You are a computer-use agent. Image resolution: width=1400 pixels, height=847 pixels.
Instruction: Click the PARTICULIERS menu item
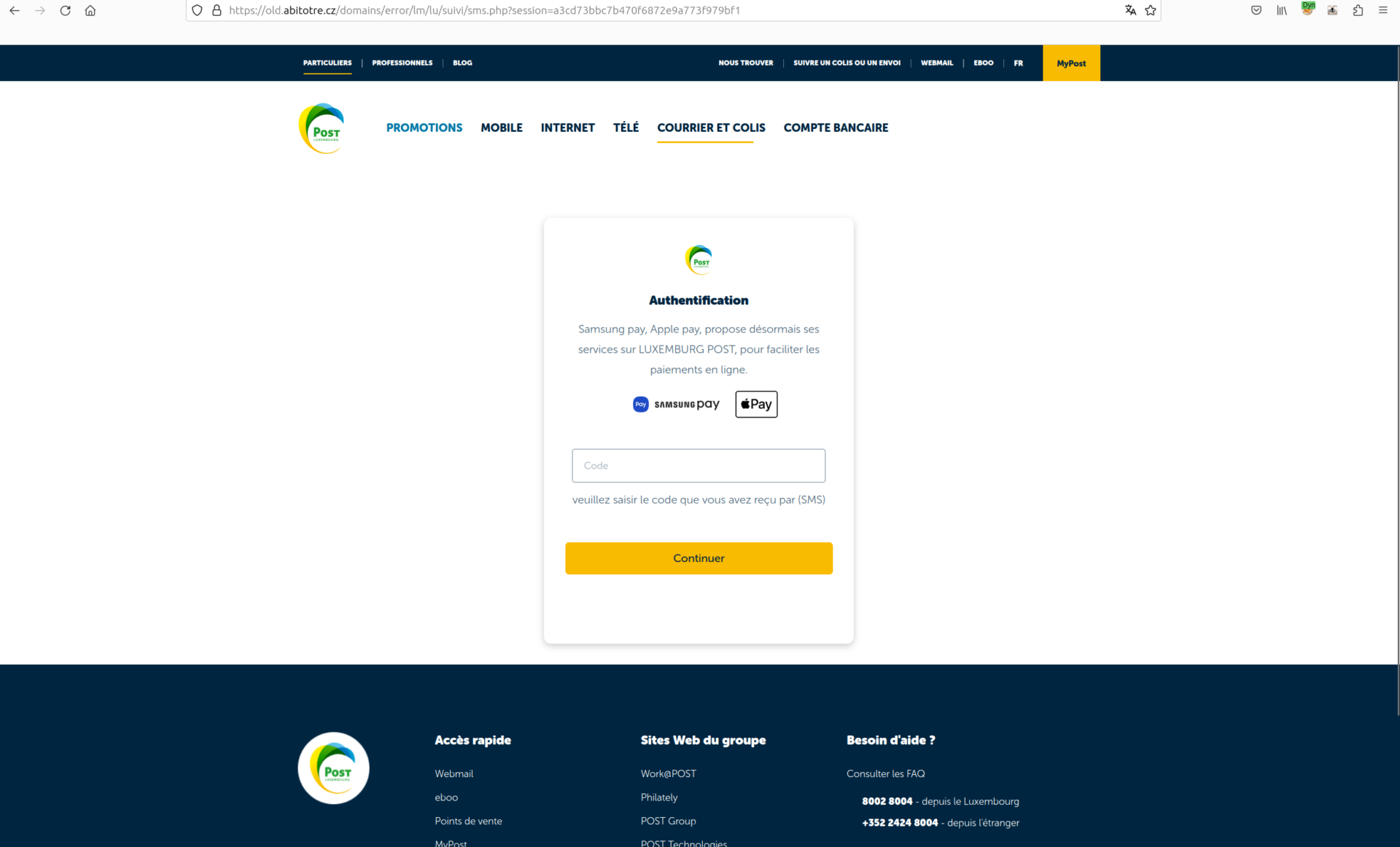(x=328, y=62)
